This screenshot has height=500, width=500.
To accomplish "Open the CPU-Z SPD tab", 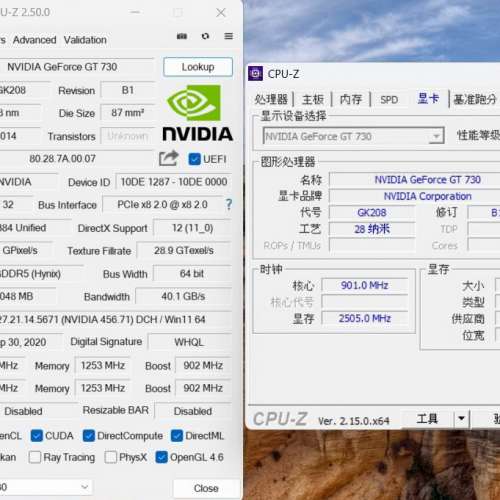I will coord(389,99).
